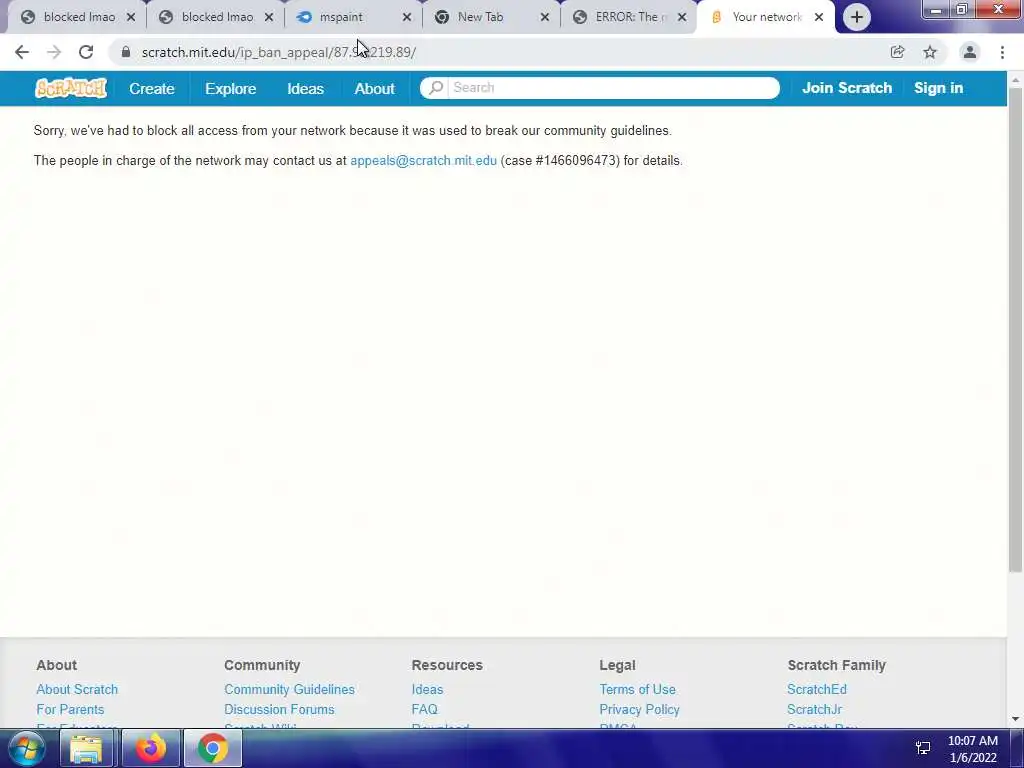1024x768 pixels.
Task: Open the Discussion Forums footer link
Action: coord(279,709)
